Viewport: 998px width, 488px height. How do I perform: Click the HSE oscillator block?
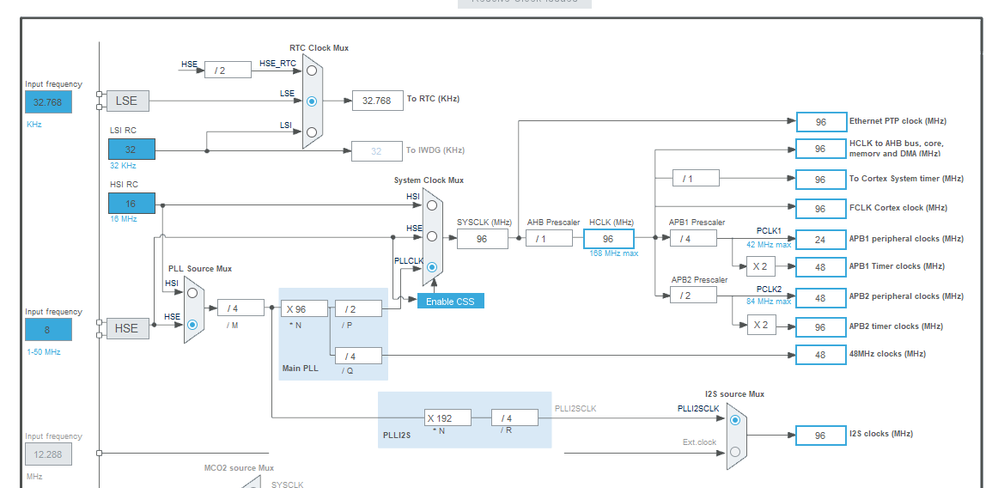point(127,328)
